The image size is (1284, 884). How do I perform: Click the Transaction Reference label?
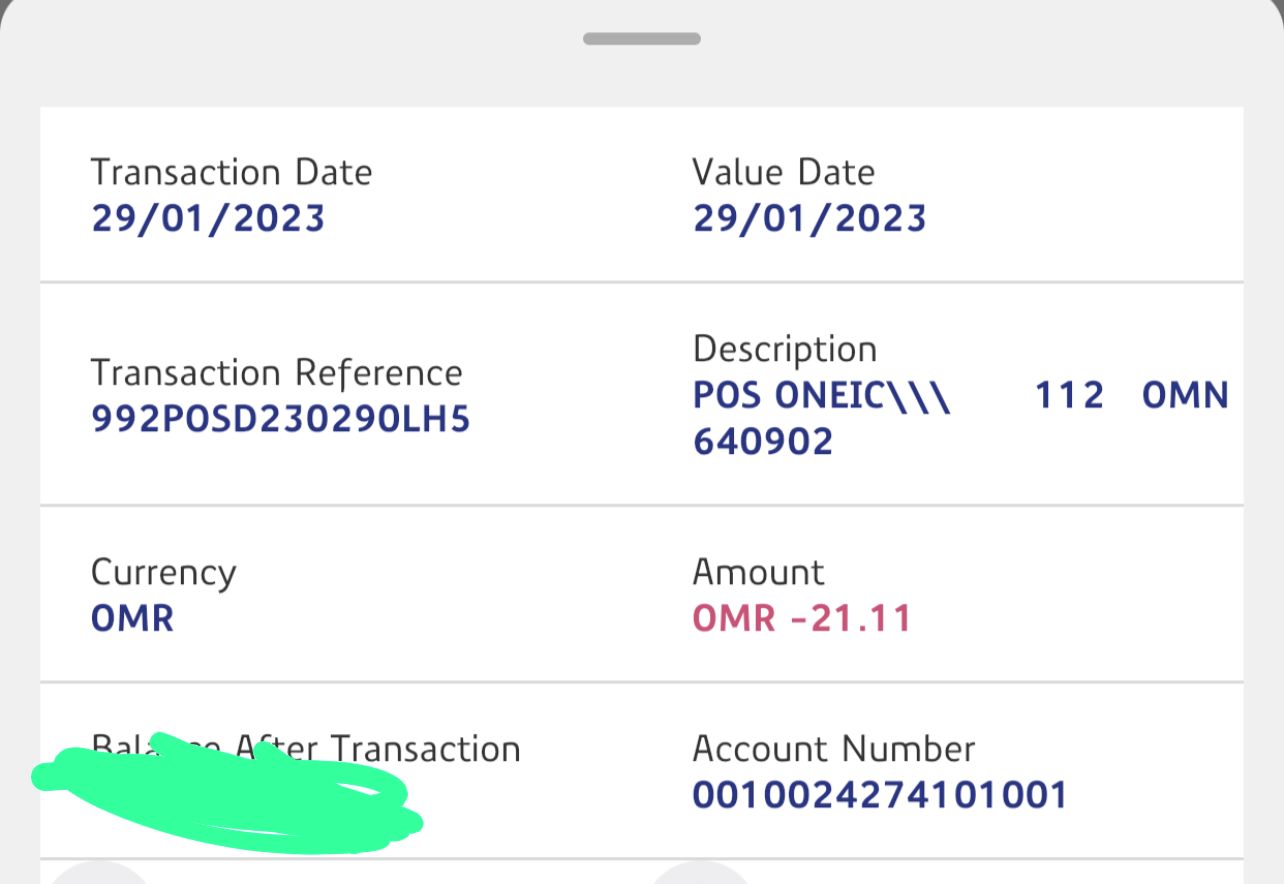276,373
